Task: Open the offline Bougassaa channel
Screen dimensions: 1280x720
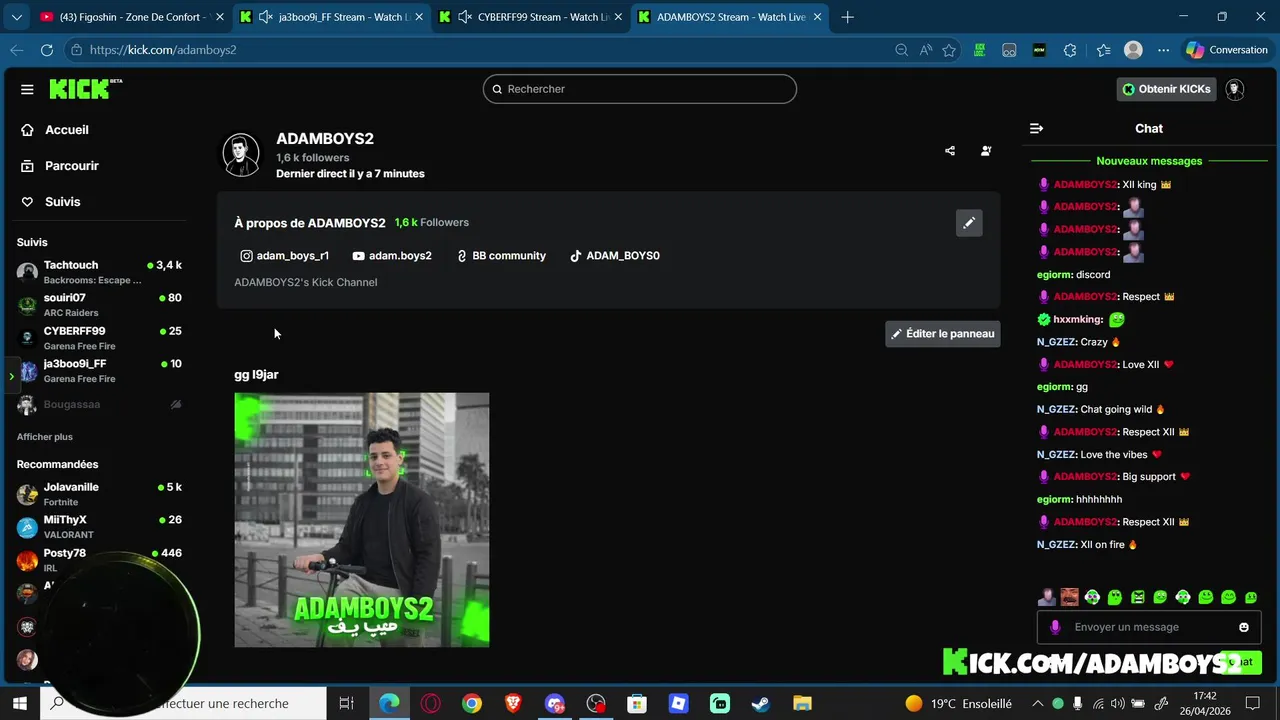Action: click(x=100, y=405)
